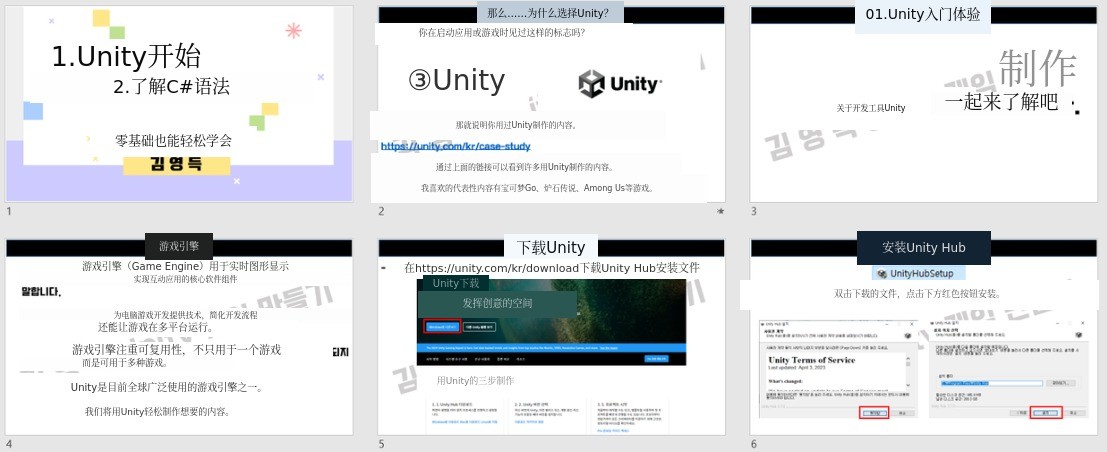1107x452 pixels.
Task: Click the highlighted install path field on slide 6
Action: point(990,382)
